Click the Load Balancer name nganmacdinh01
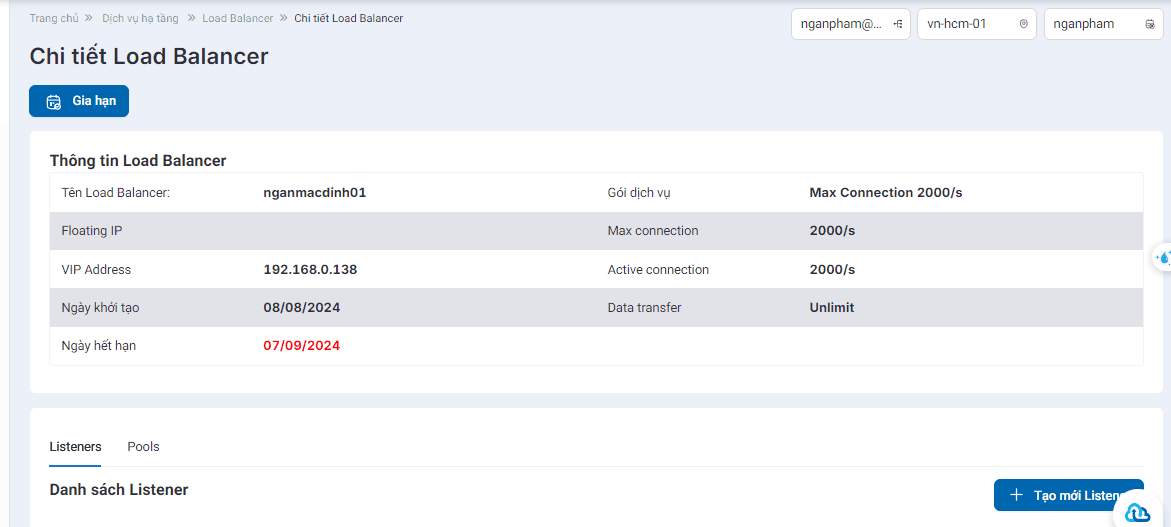1171x527 pixels. [x=314, y=193]
